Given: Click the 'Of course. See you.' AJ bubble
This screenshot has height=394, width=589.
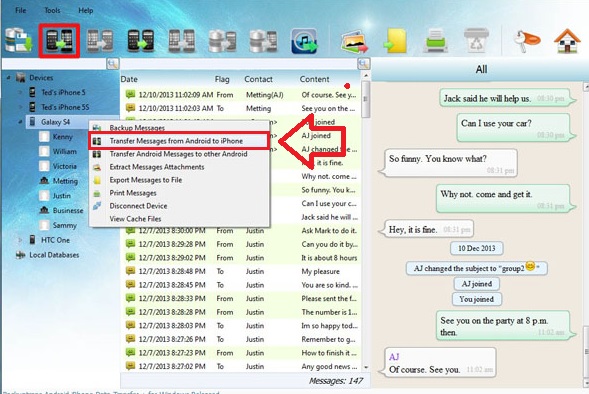Looking at the screenshot, I should pyautogui.click(x=438, y=363).
